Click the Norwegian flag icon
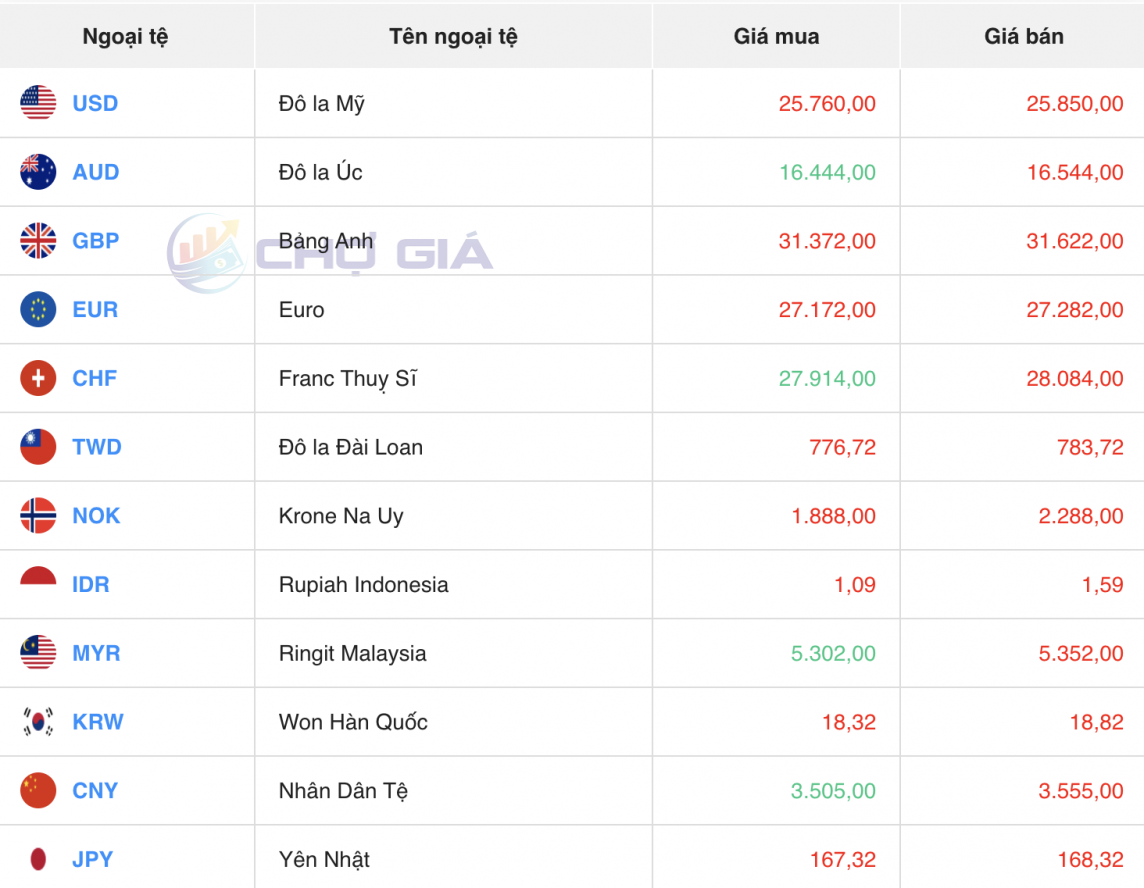Image resolution: width=1144 pixels, height=888 pixels. click(38, 516)
